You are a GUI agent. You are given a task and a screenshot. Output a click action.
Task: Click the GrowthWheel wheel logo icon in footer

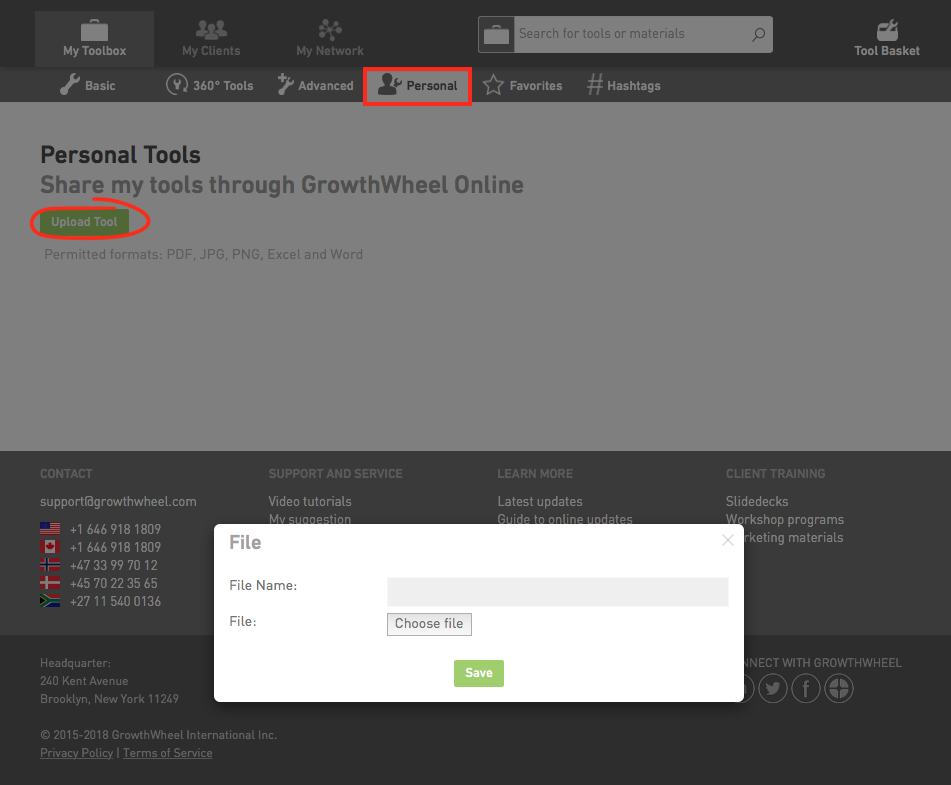(839, 689)
